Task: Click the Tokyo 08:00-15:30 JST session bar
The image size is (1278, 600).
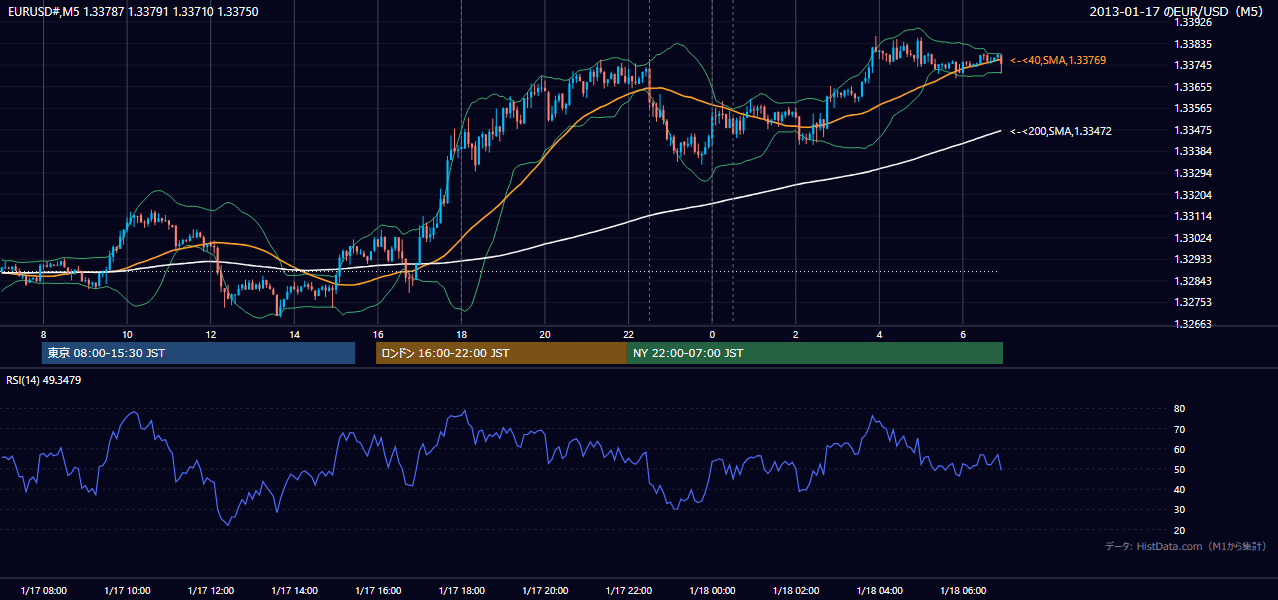Action: 198,353
